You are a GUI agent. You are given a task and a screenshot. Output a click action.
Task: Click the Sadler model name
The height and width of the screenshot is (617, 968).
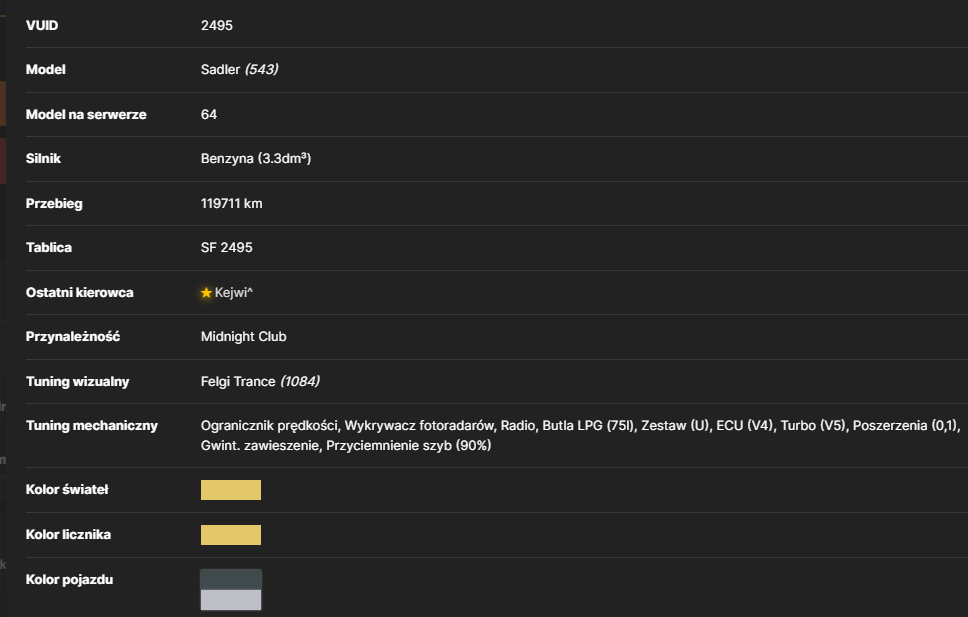click(220, 69)
